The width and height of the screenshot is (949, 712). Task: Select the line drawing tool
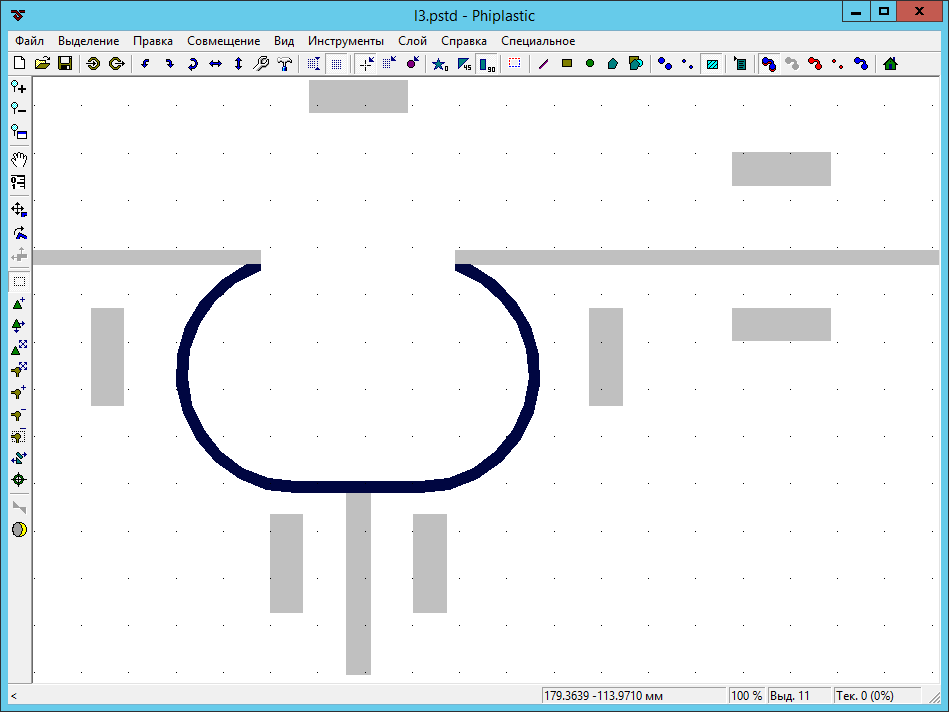pyautogui.click(x=543, y=64)
